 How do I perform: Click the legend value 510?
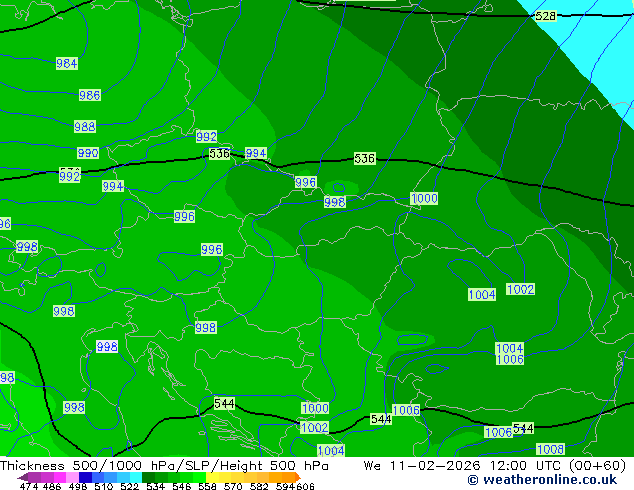coord(104,486)
